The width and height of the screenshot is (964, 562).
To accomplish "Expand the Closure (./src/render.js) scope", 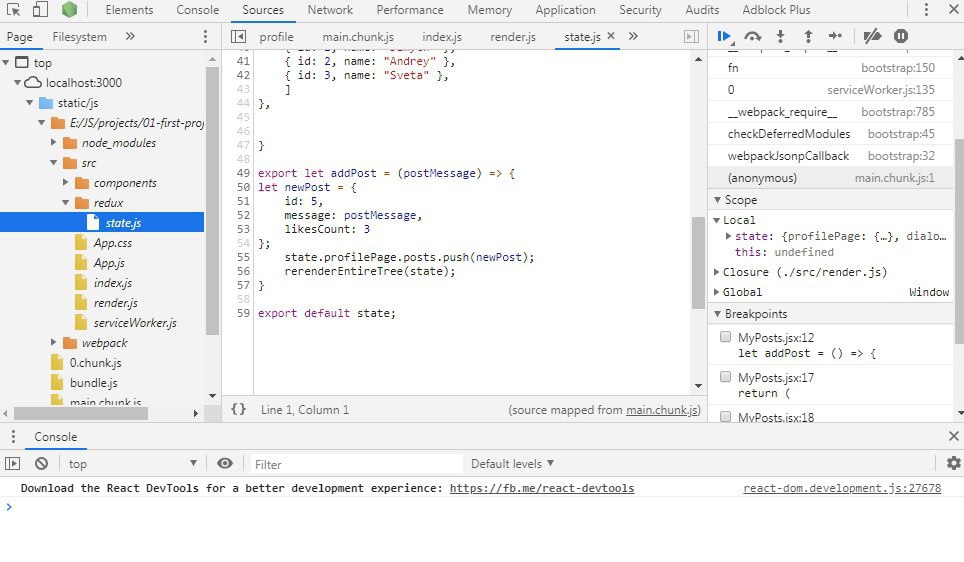I will 717,272.
